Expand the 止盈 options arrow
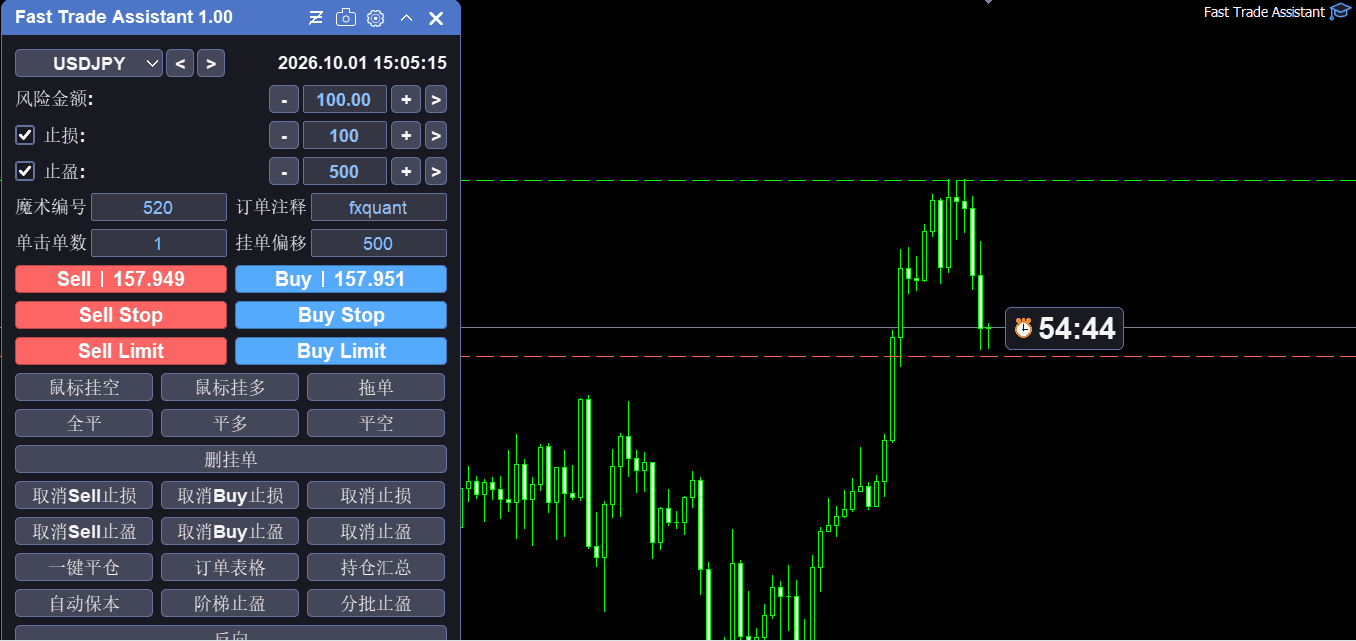This screenshot has height=641, width=1356. [435, 172]
